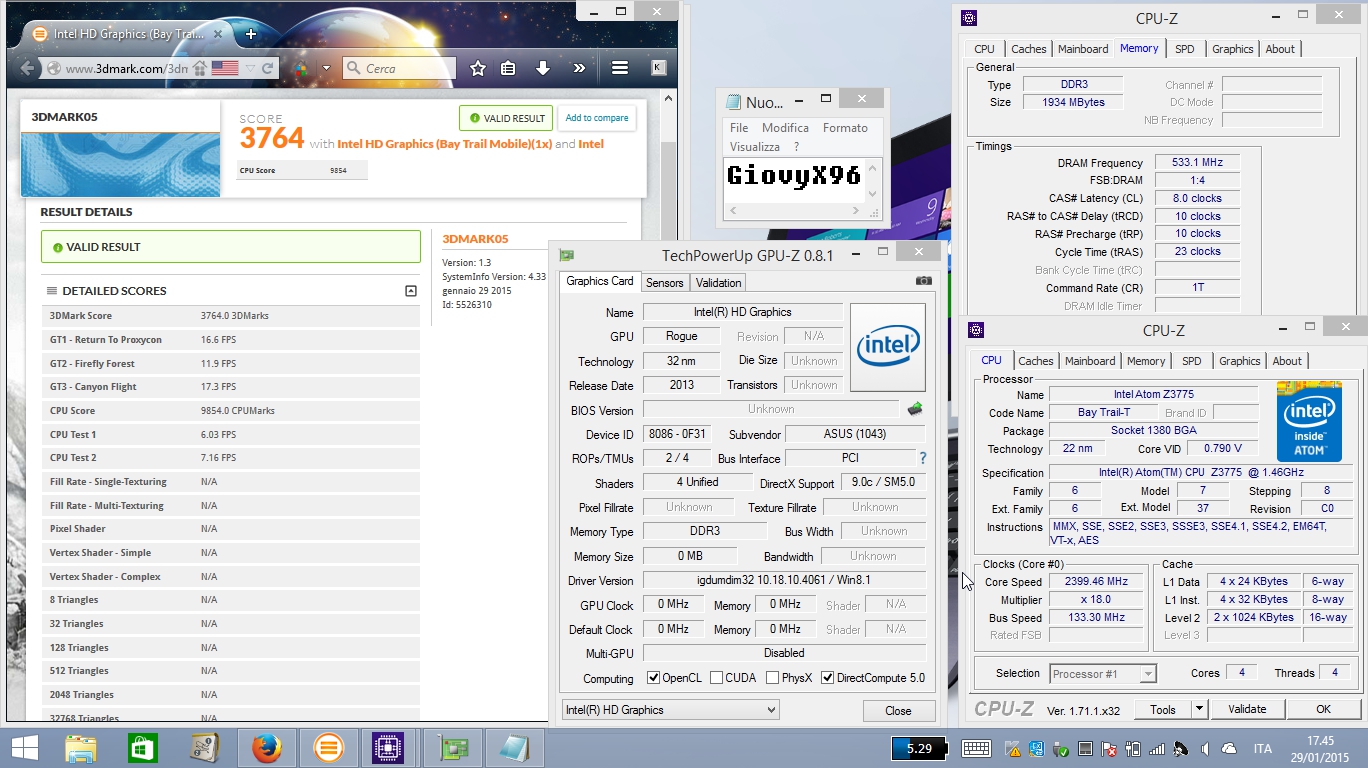Click OK in CPU-Z
The height and width of the screenshot is (768, 1368).
1323,709
